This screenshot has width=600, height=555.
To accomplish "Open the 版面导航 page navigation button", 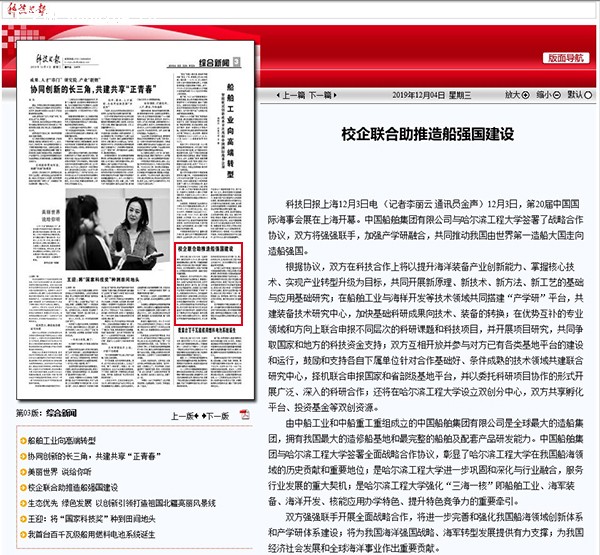I will click(566, 58).
